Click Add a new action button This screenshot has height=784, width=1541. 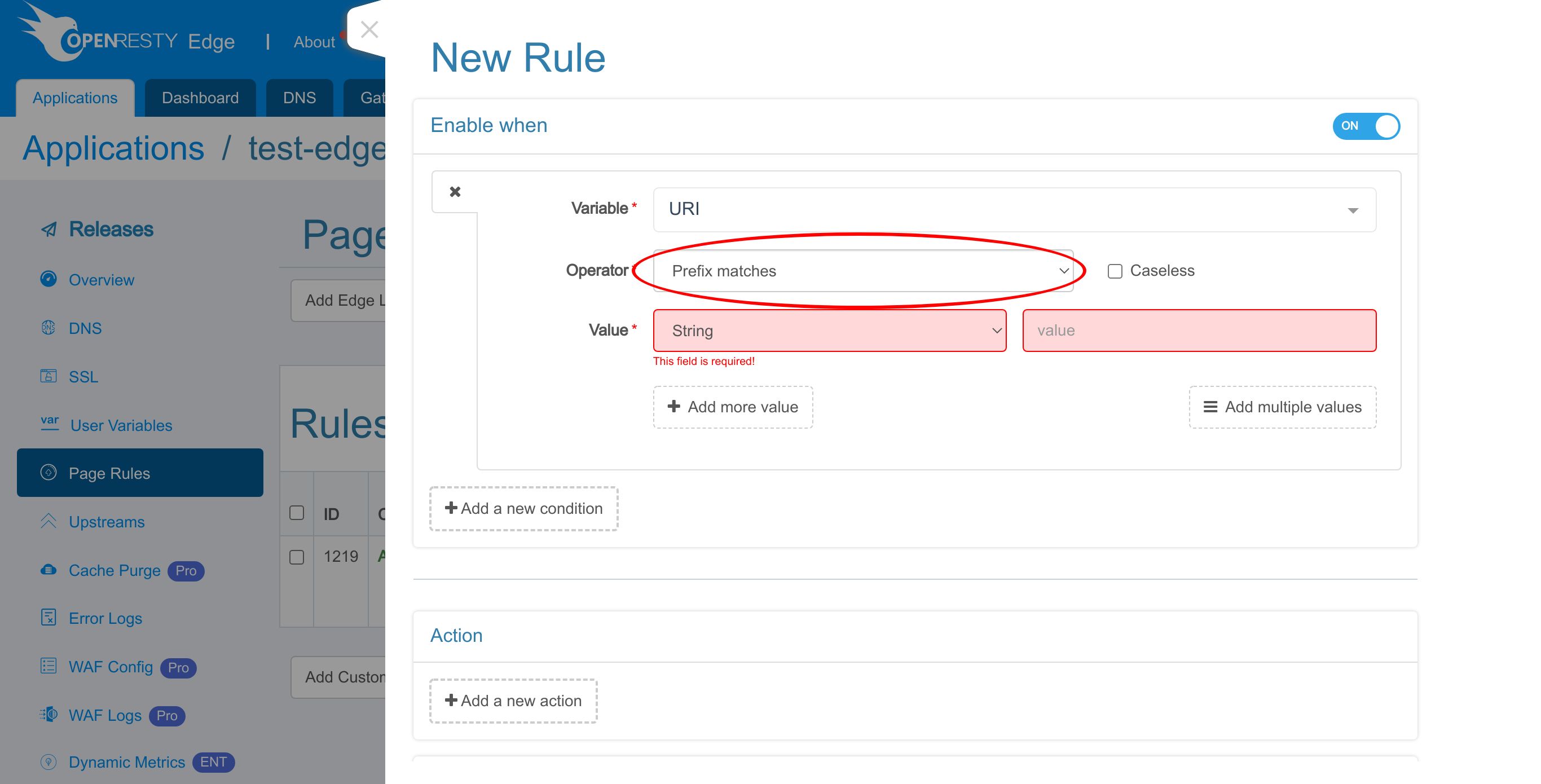pyautogui.click(x=512, y=701)
